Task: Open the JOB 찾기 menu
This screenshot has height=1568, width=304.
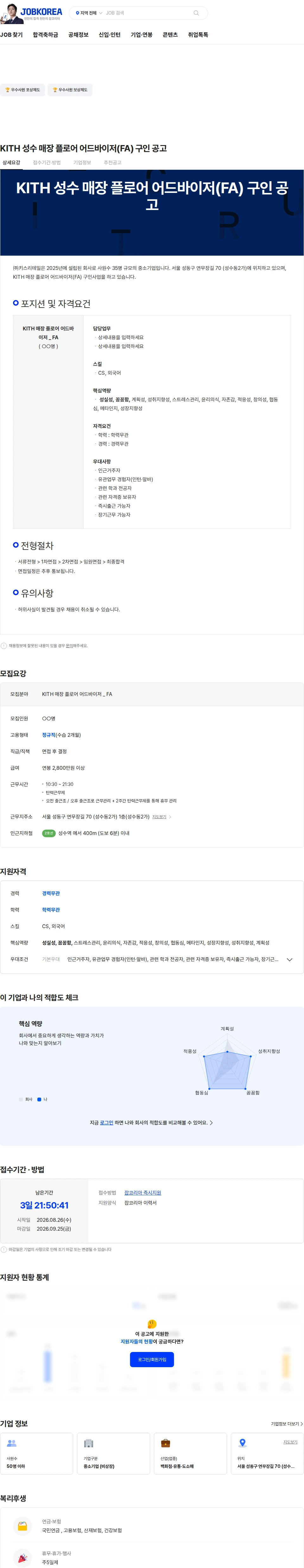Action: tap(11, 35)
